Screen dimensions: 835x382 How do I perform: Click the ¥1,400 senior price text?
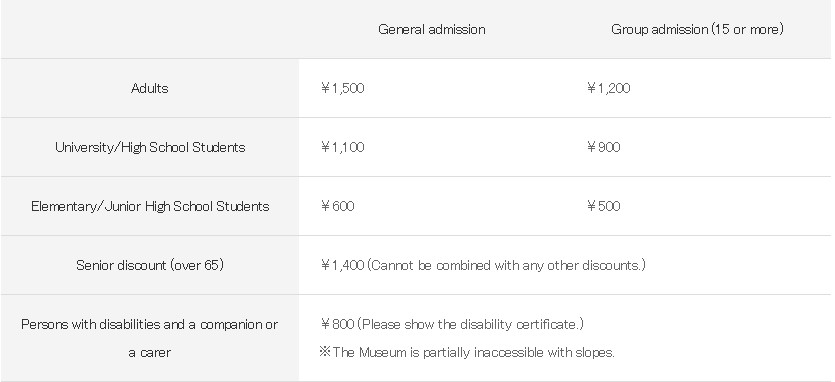point(342,265)
